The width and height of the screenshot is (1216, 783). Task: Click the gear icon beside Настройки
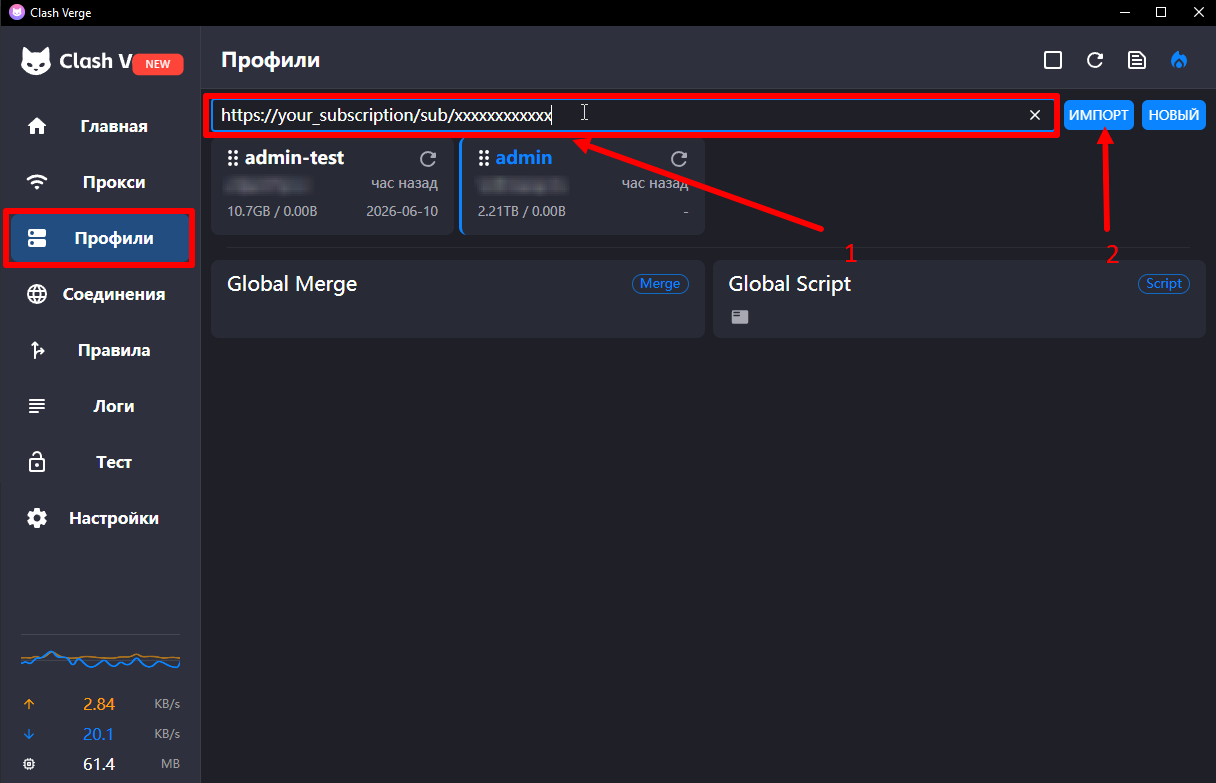(37, 518)
